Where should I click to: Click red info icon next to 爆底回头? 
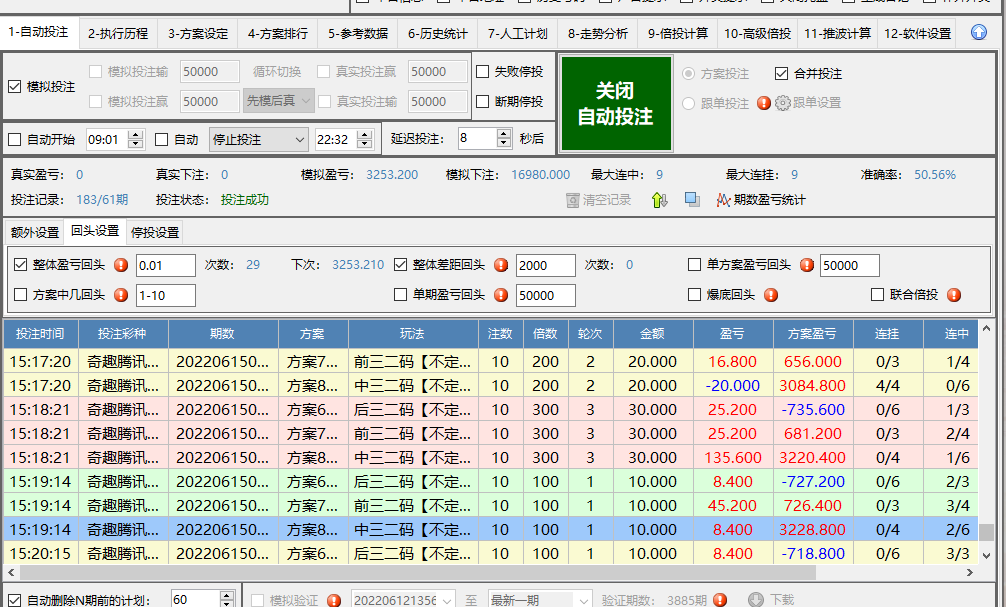click(771, 295)
